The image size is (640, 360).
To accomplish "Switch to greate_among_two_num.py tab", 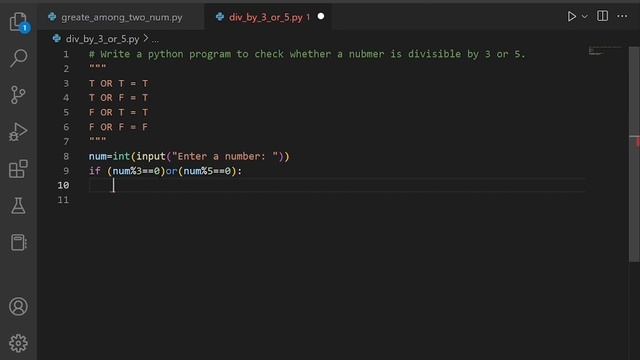I will pos(121,17).
